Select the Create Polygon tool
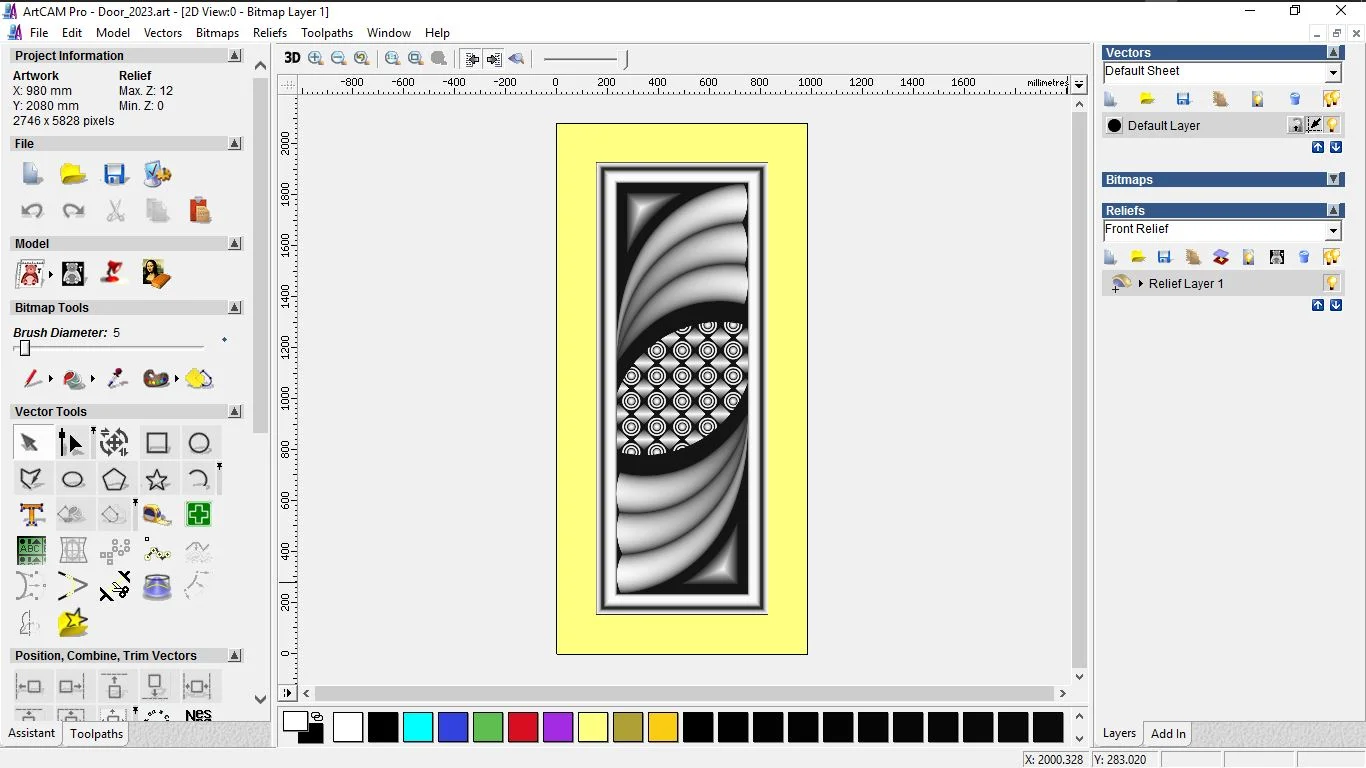Image resolution: width=1366 pixels, height=768 pixels. [x=114, y=480]
